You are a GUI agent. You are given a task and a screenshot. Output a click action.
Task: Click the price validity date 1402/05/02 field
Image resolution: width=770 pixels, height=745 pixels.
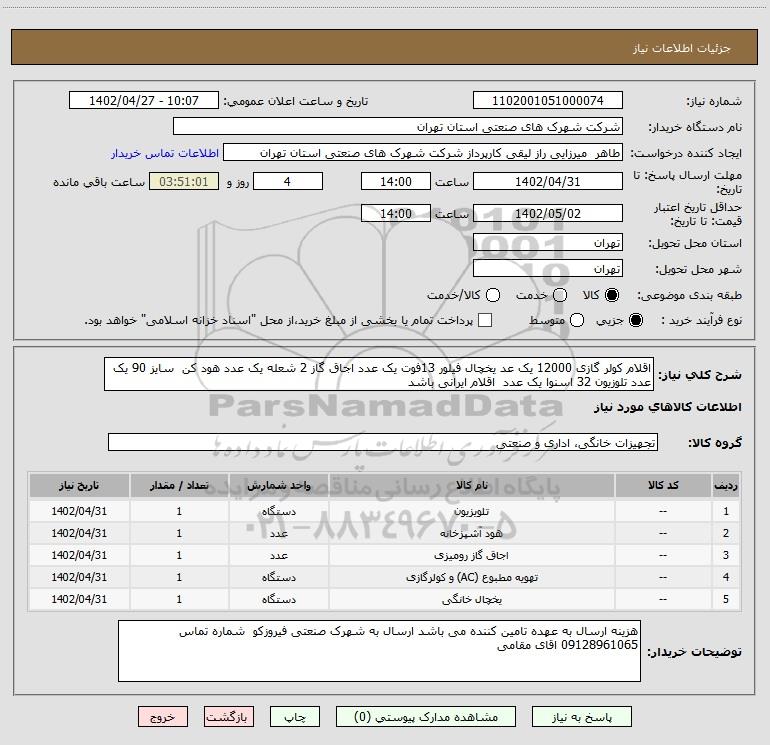point(548,213)
